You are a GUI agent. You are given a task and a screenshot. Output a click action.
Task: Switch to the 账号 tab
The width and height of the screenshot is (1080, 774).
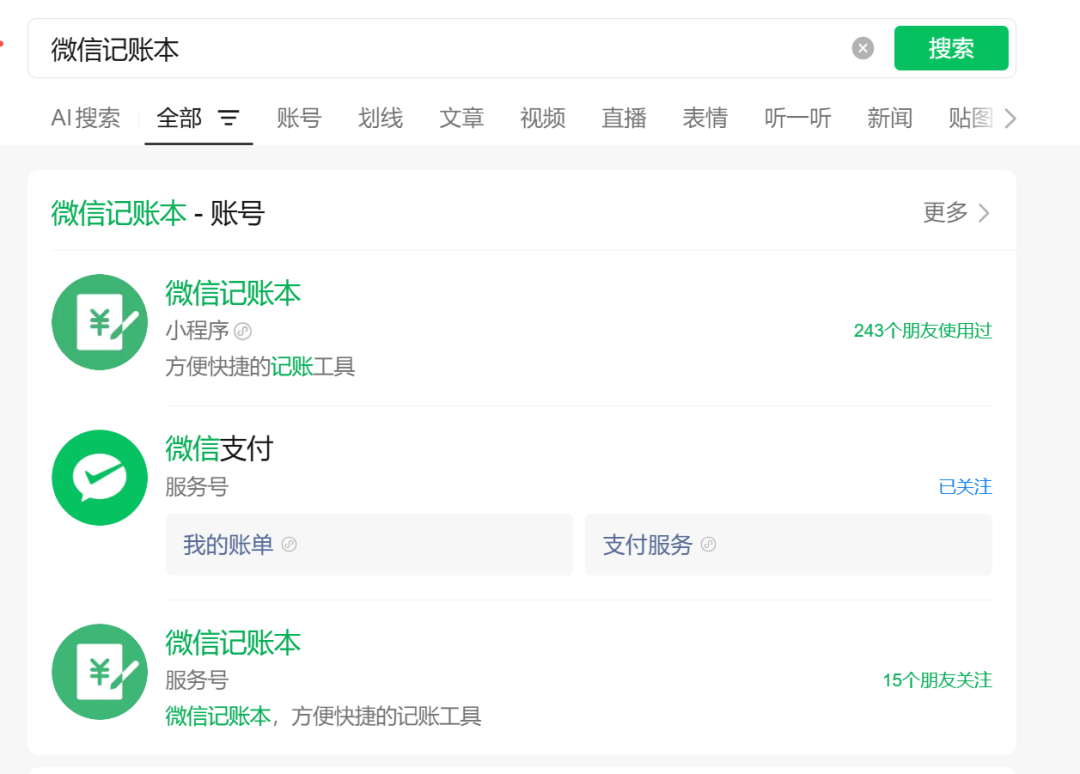[x=299, y=118]
